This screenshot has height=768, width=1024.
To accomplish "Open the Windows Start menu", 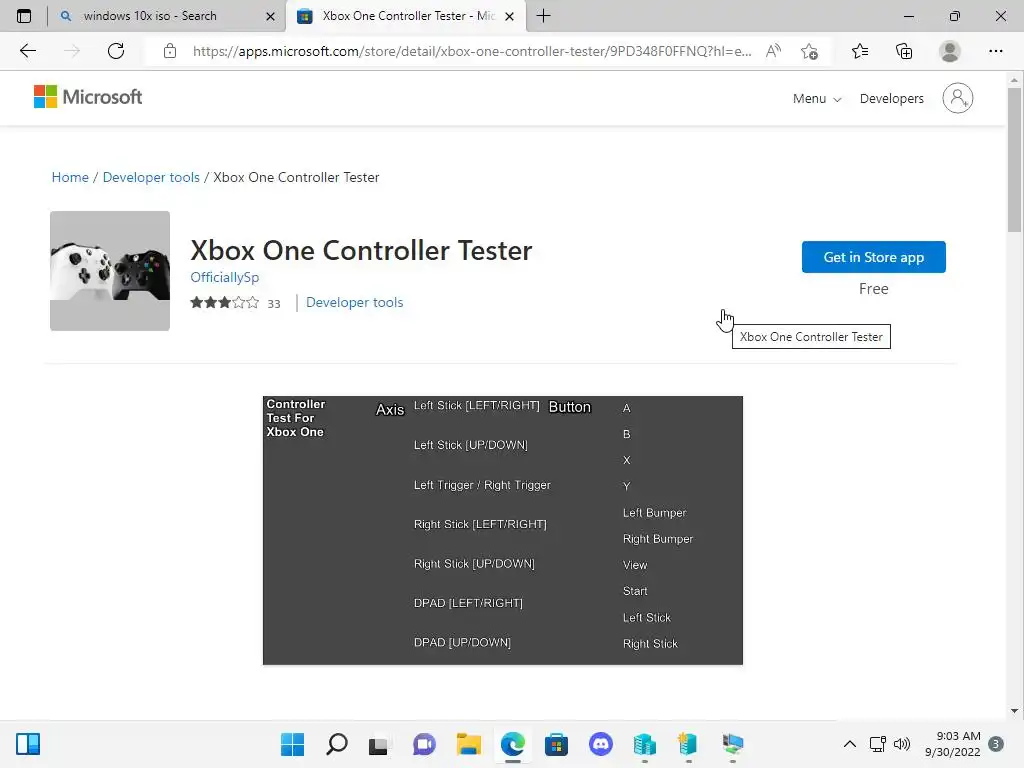I will [293, 744].
